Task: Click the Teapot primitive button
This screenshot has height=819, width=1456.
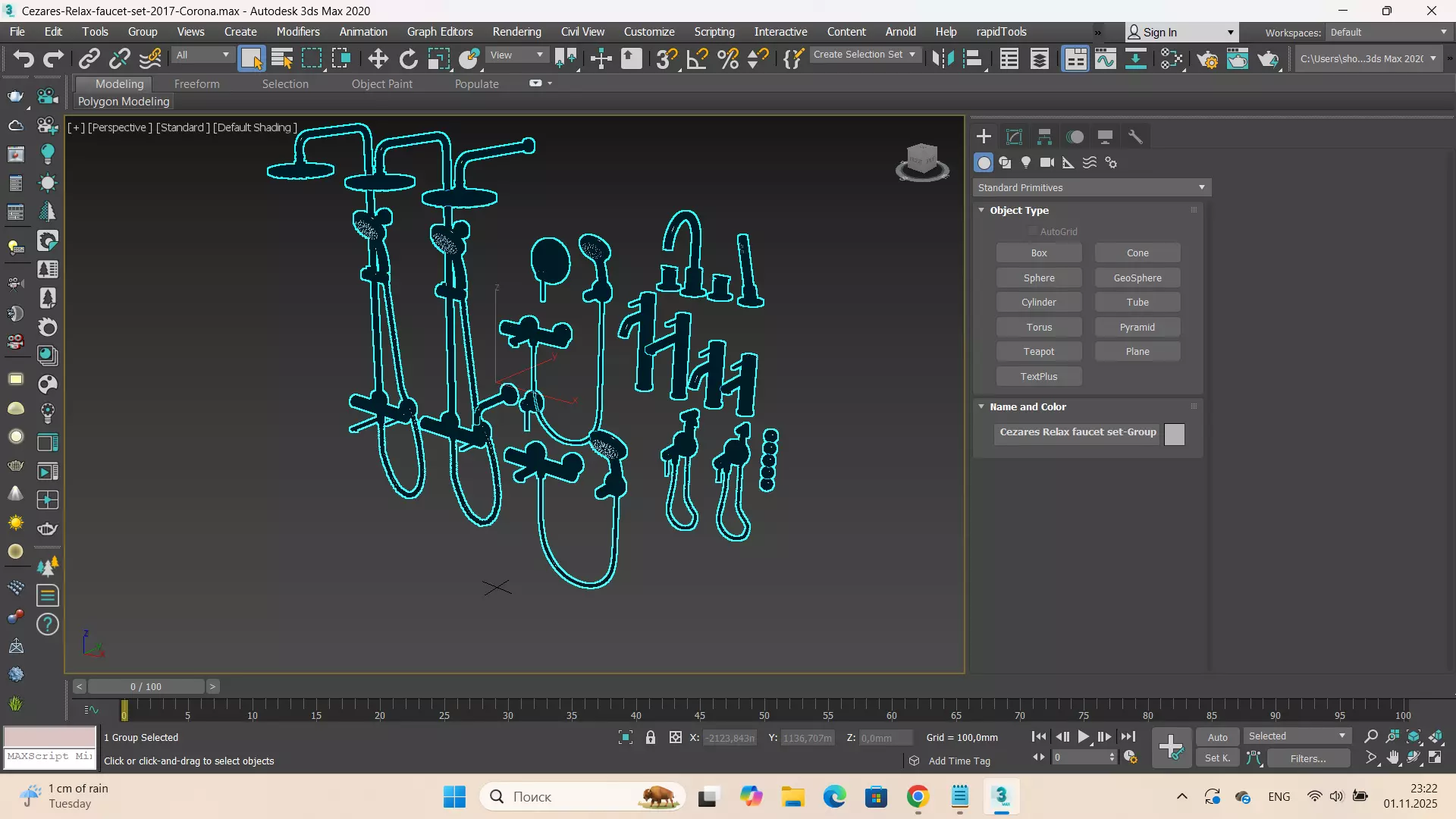Action: pos(1038,351)
